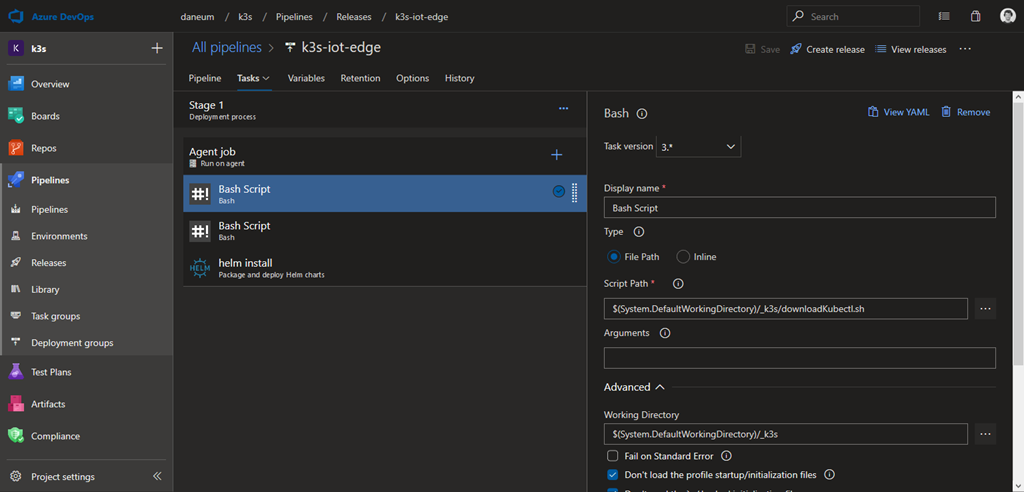Click the info icon next to Bash title
The height and width of the screenshot is (492, 1024).
(x=642, y=114)
